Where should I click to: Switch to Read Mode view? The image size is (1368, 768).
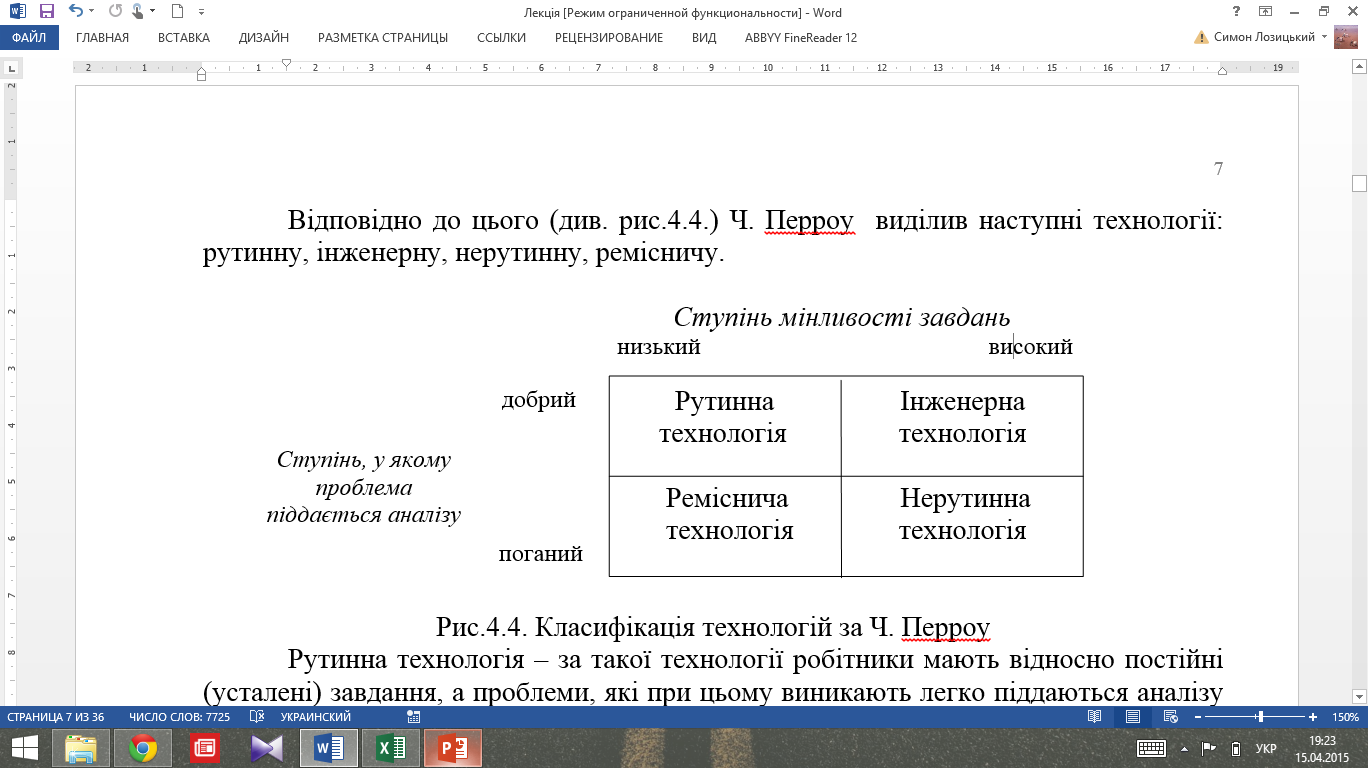tap(1095, 717)
